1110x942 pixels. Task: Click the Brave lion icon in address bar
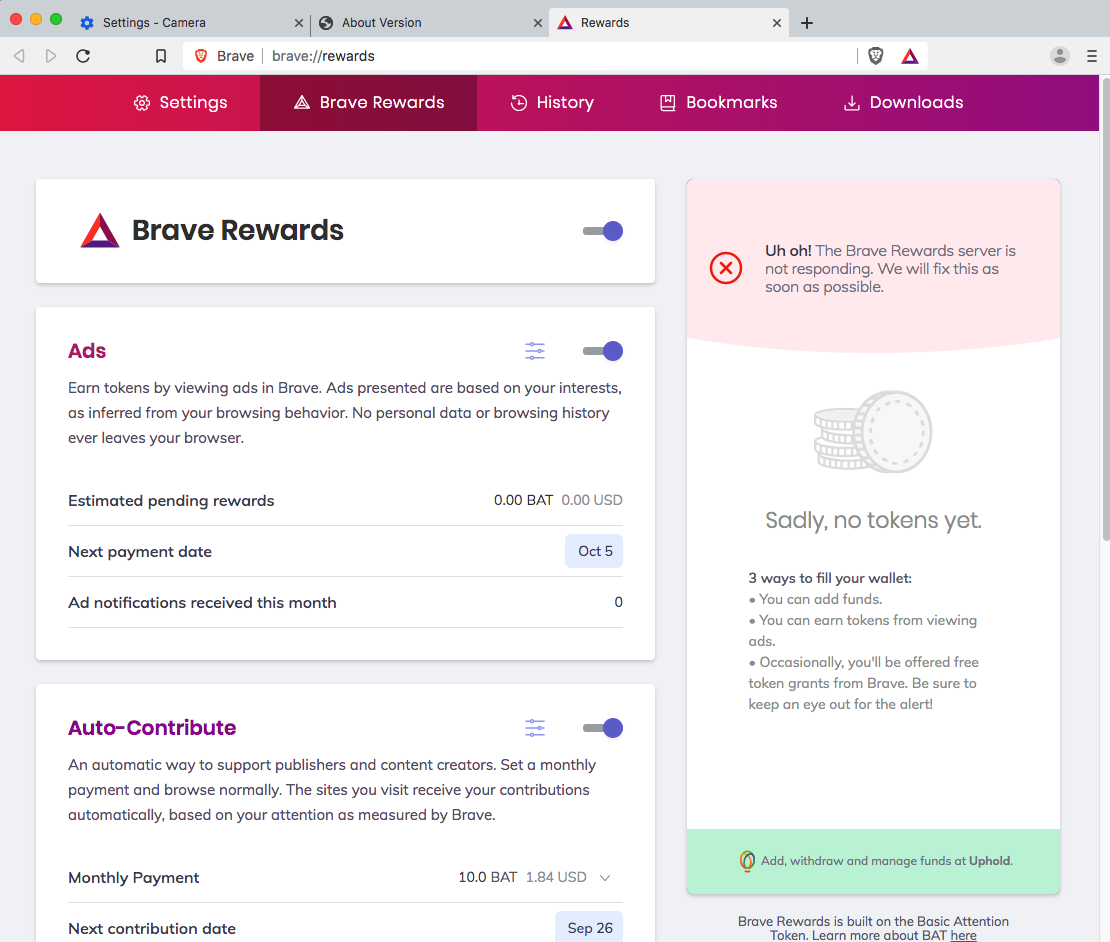click(x=201, y=56)
